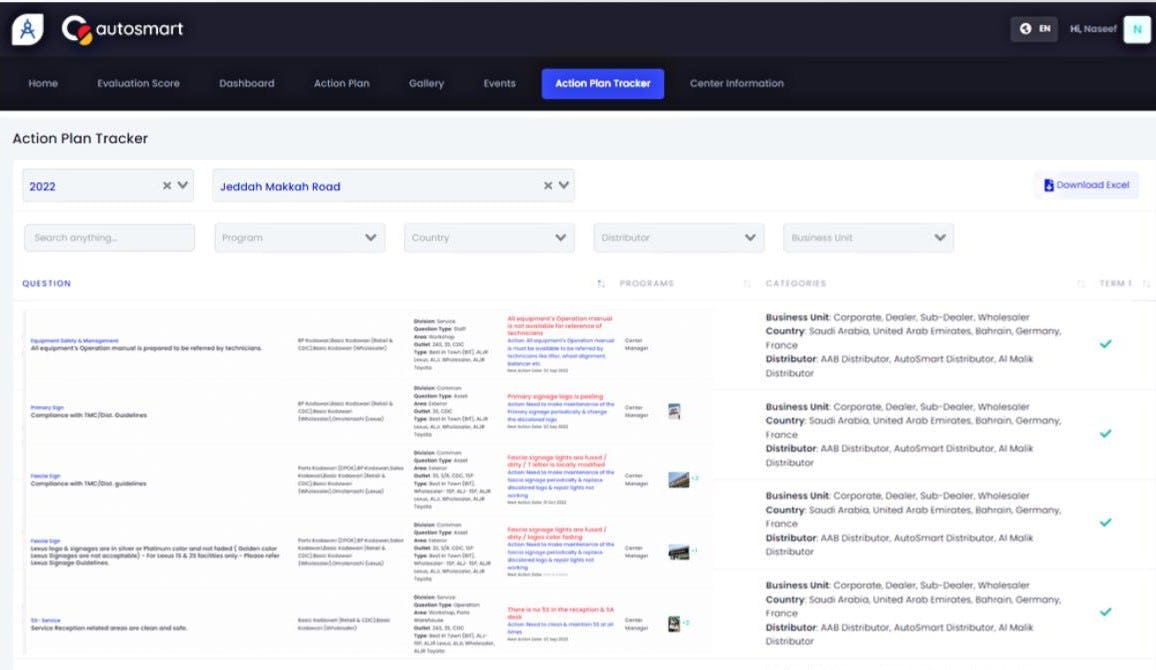Click the autosmart logo
The height and width of the screenshot is (670, 1156).
[124, 29]
